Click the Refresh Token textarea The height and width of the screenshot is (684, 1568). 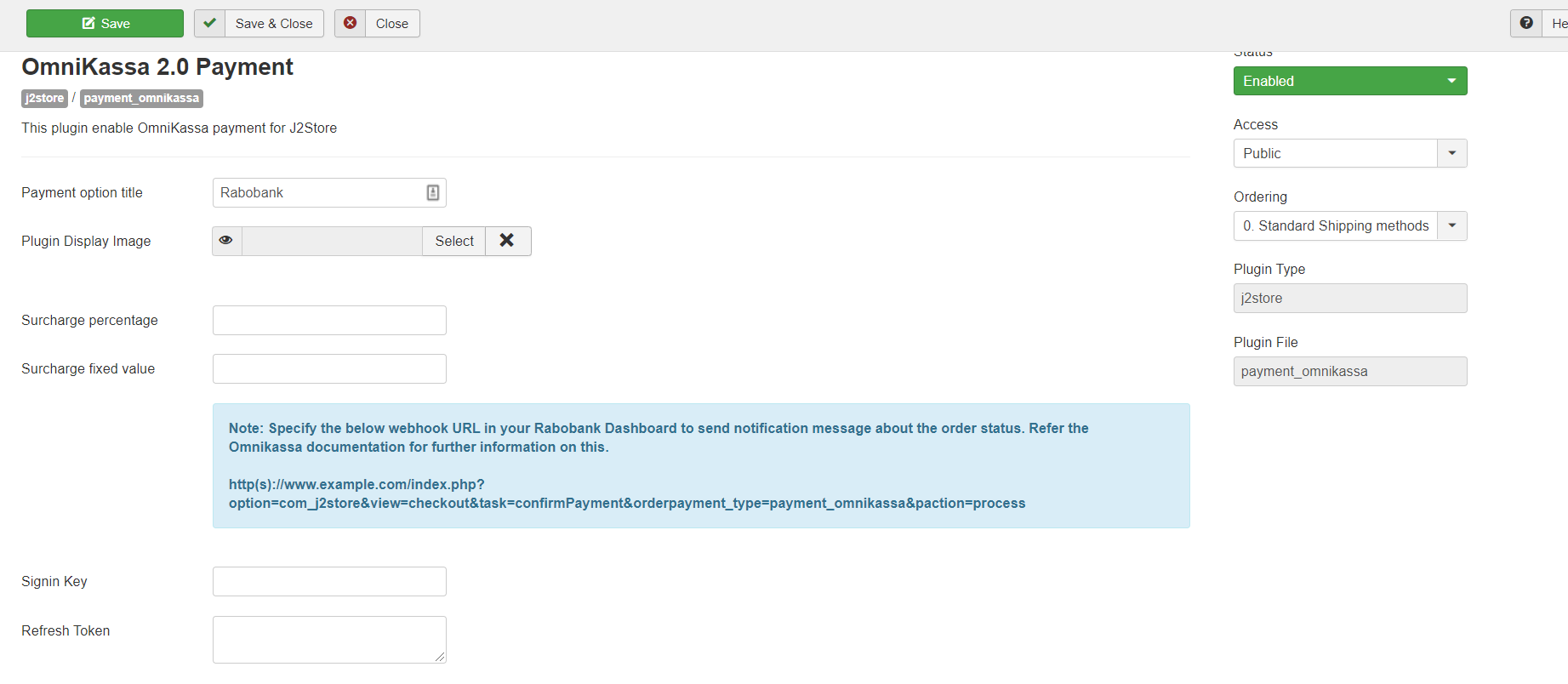point(329,640)
